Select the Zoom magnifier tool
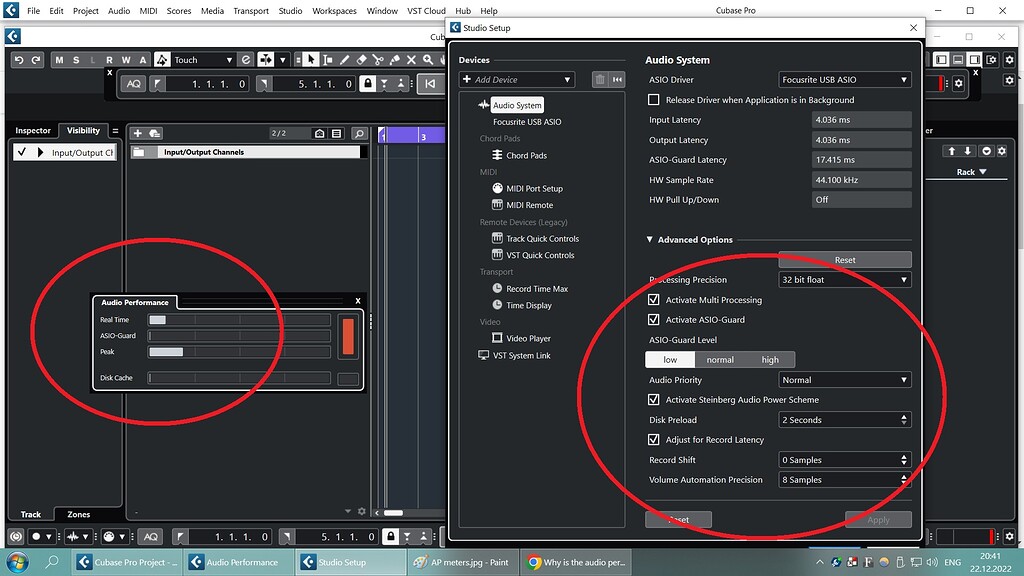This screenshot has height=576, width=1024. (x=427, y=60)
